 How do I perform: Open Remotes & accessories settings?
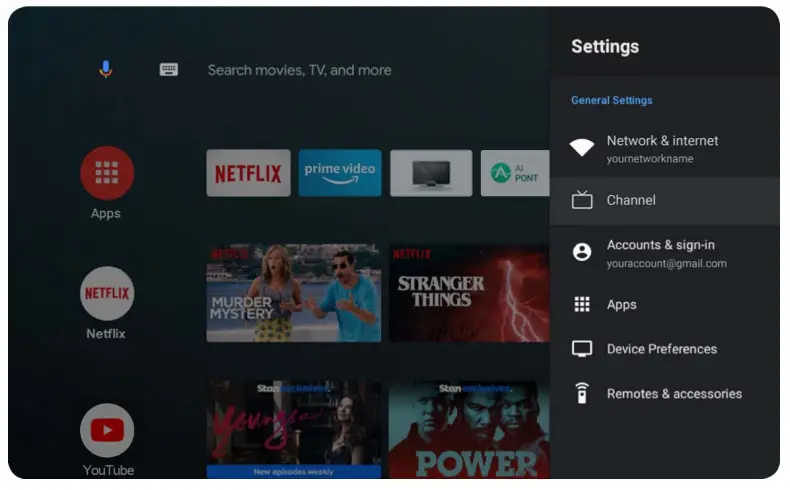665,394
